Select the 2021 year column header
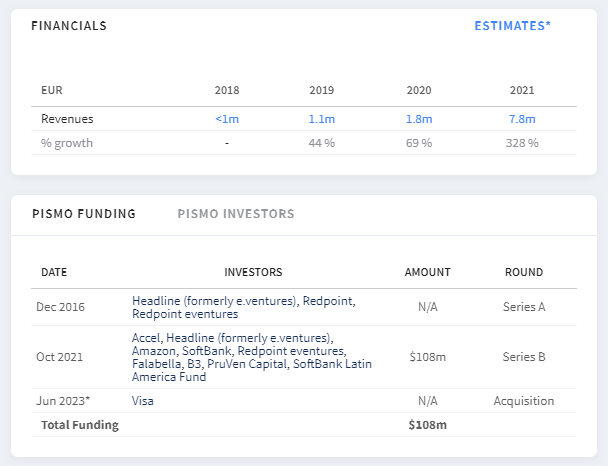Viewport: 608px width, 466px height. click(x=522, y=90)
